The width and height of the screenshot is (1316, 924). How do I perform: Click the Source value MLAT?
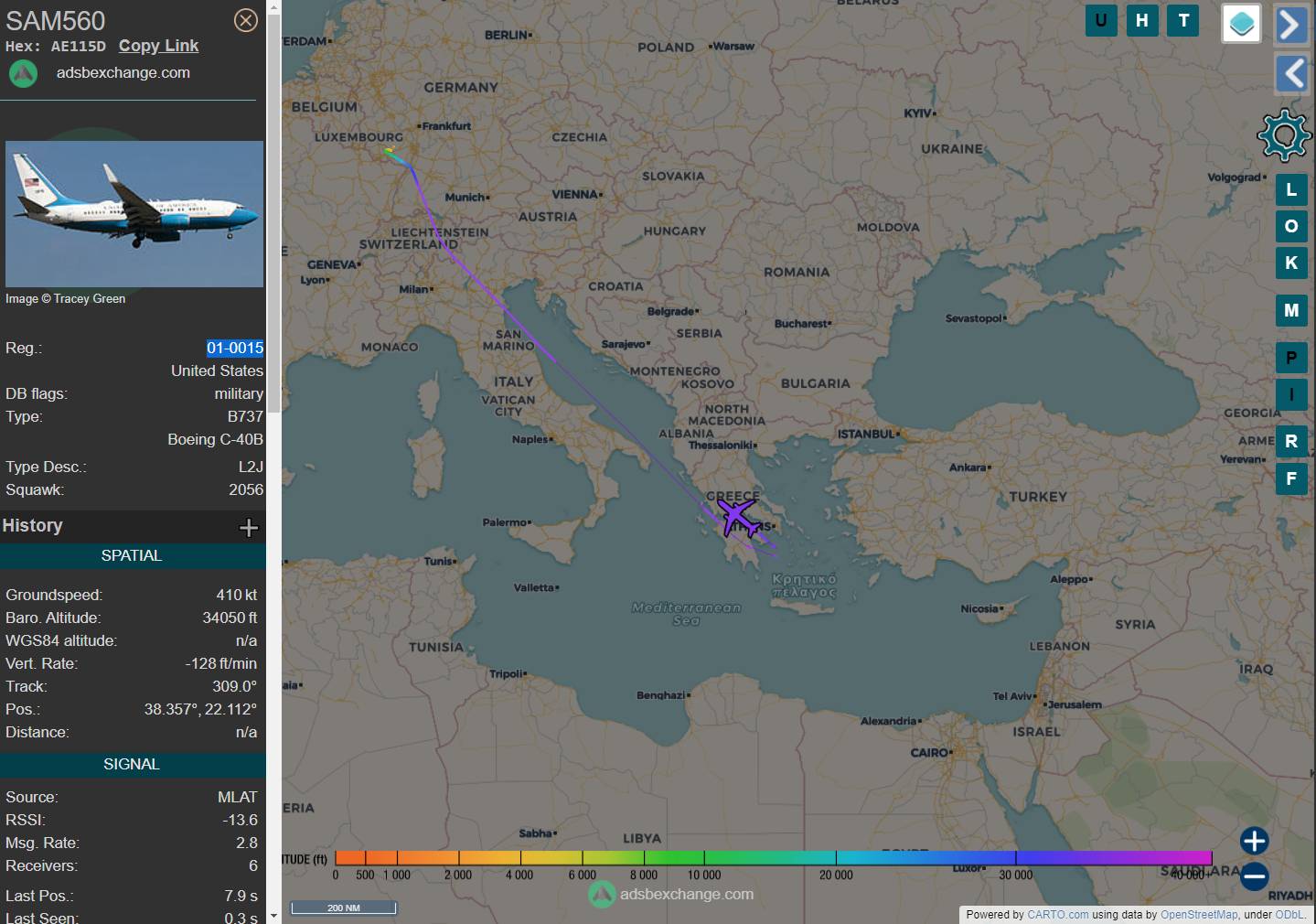click(238, 797)
